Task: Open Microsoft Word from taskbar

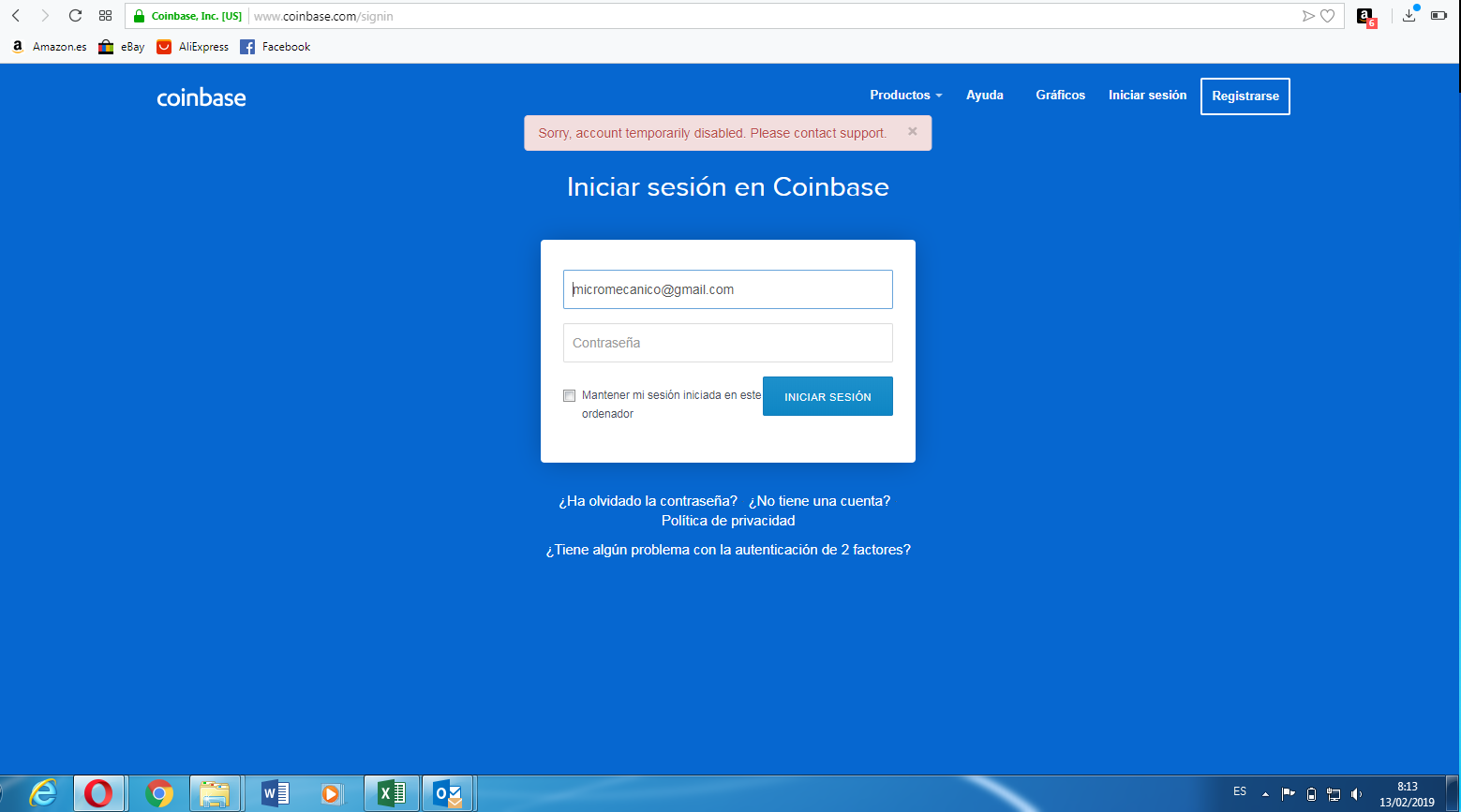Action: 275,793
